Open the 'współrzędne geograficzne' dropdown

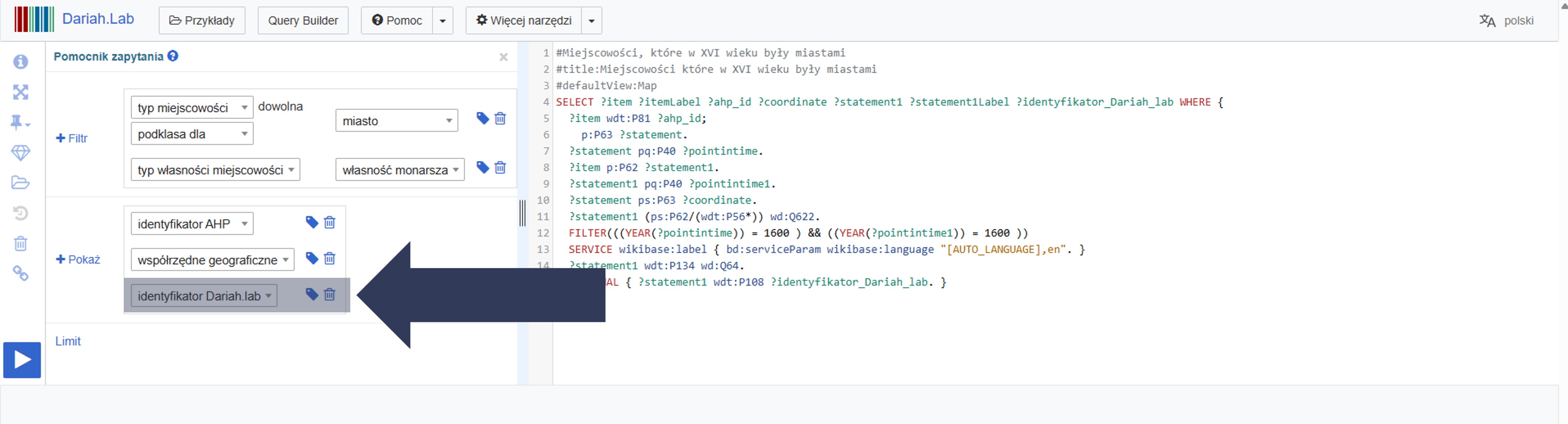point(212,260)
